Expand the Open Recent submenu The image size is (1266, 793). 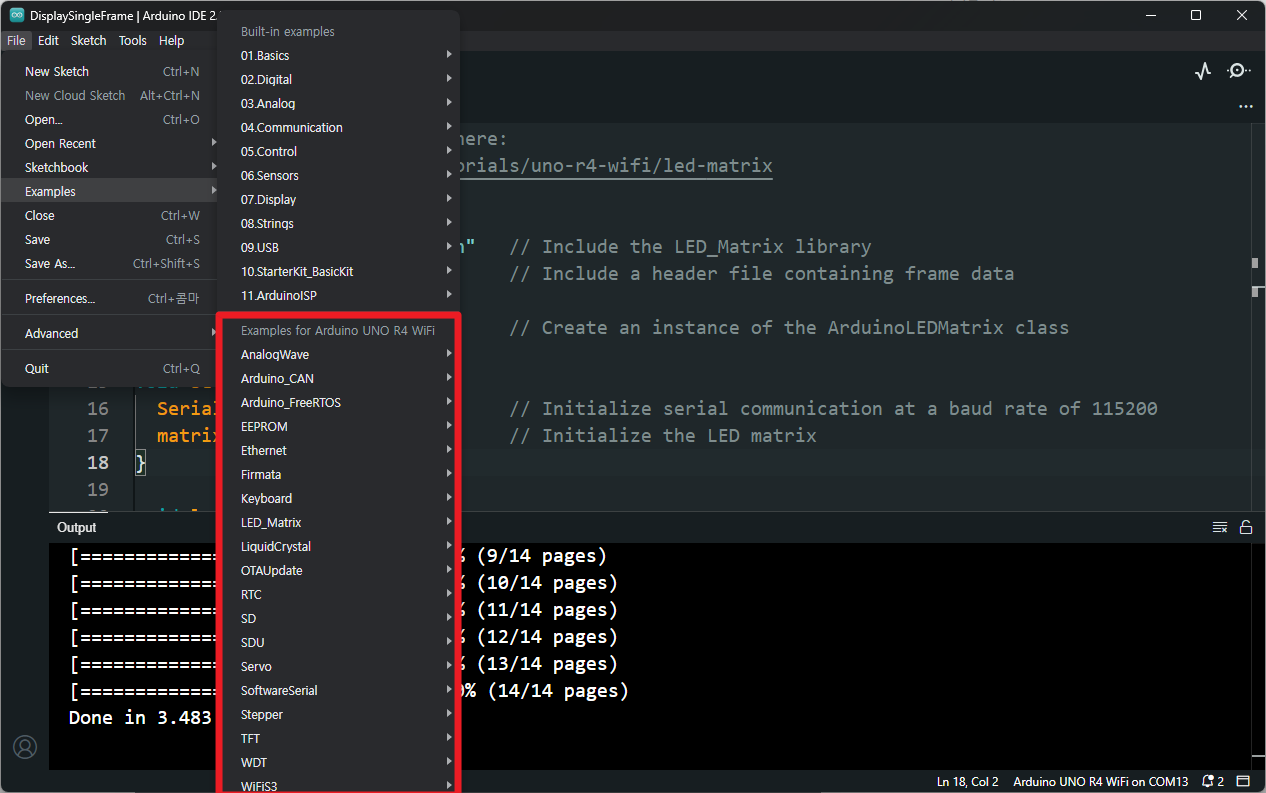pyautogui.click(x=110, y=144)
